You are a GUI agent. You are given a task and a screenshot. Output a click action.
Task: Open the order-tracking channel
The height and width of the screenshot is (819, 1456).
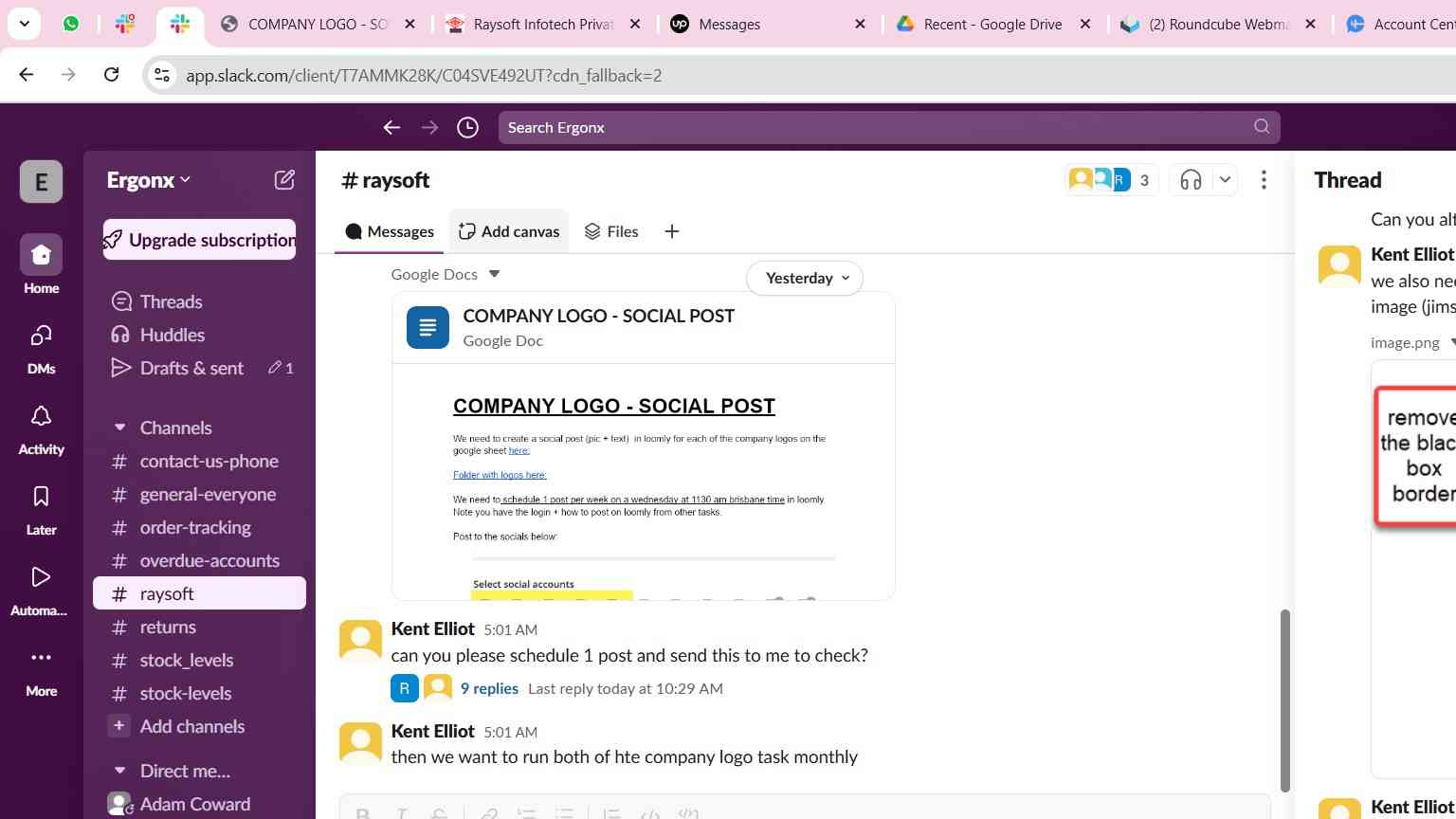click(200, 527)
